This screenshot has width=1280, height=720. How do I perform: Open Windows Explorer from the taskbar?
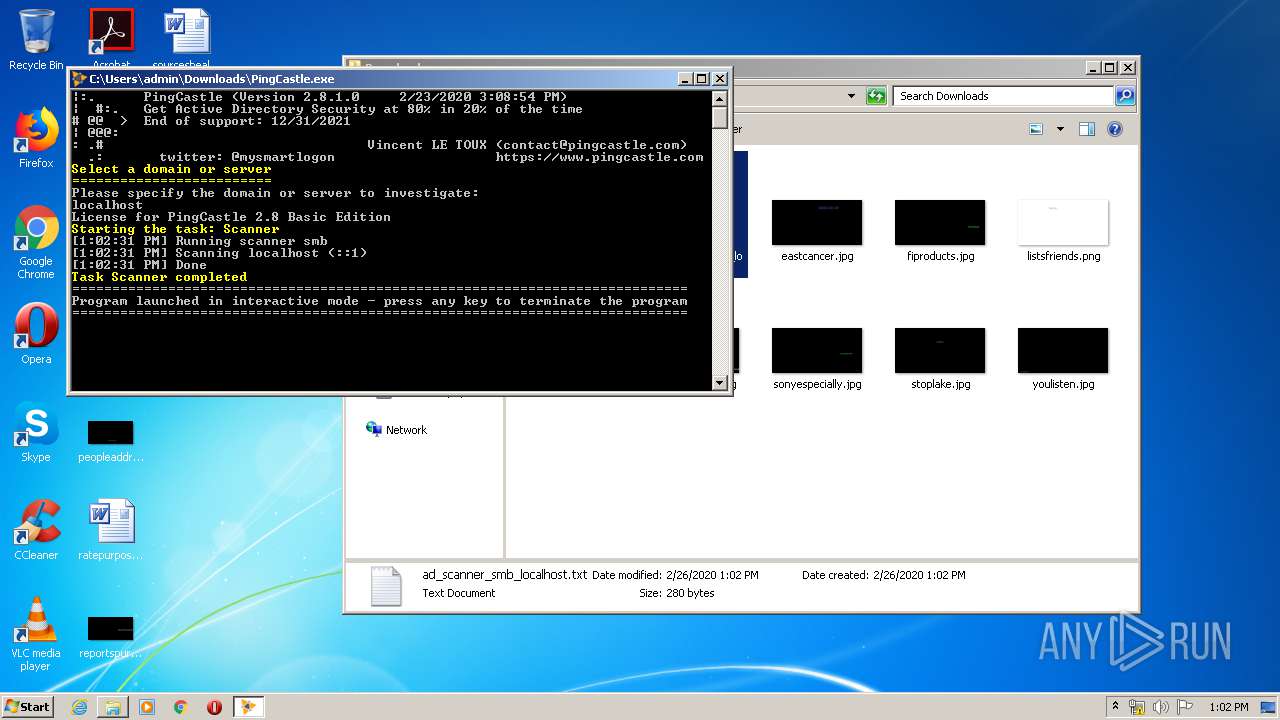(x=113, y=707)
